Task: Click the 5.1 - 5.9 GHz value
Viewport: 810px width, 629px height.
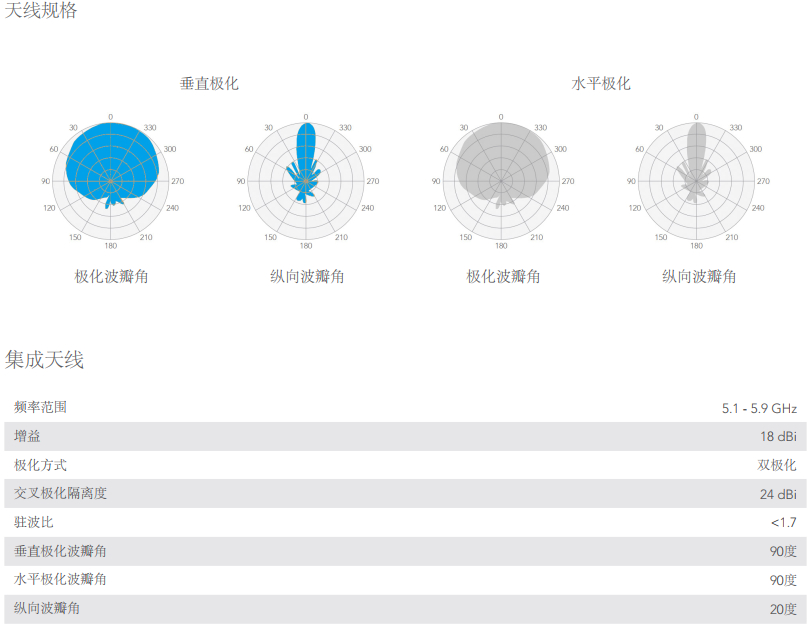Action: pyautogui.click(x=759, y=408)
